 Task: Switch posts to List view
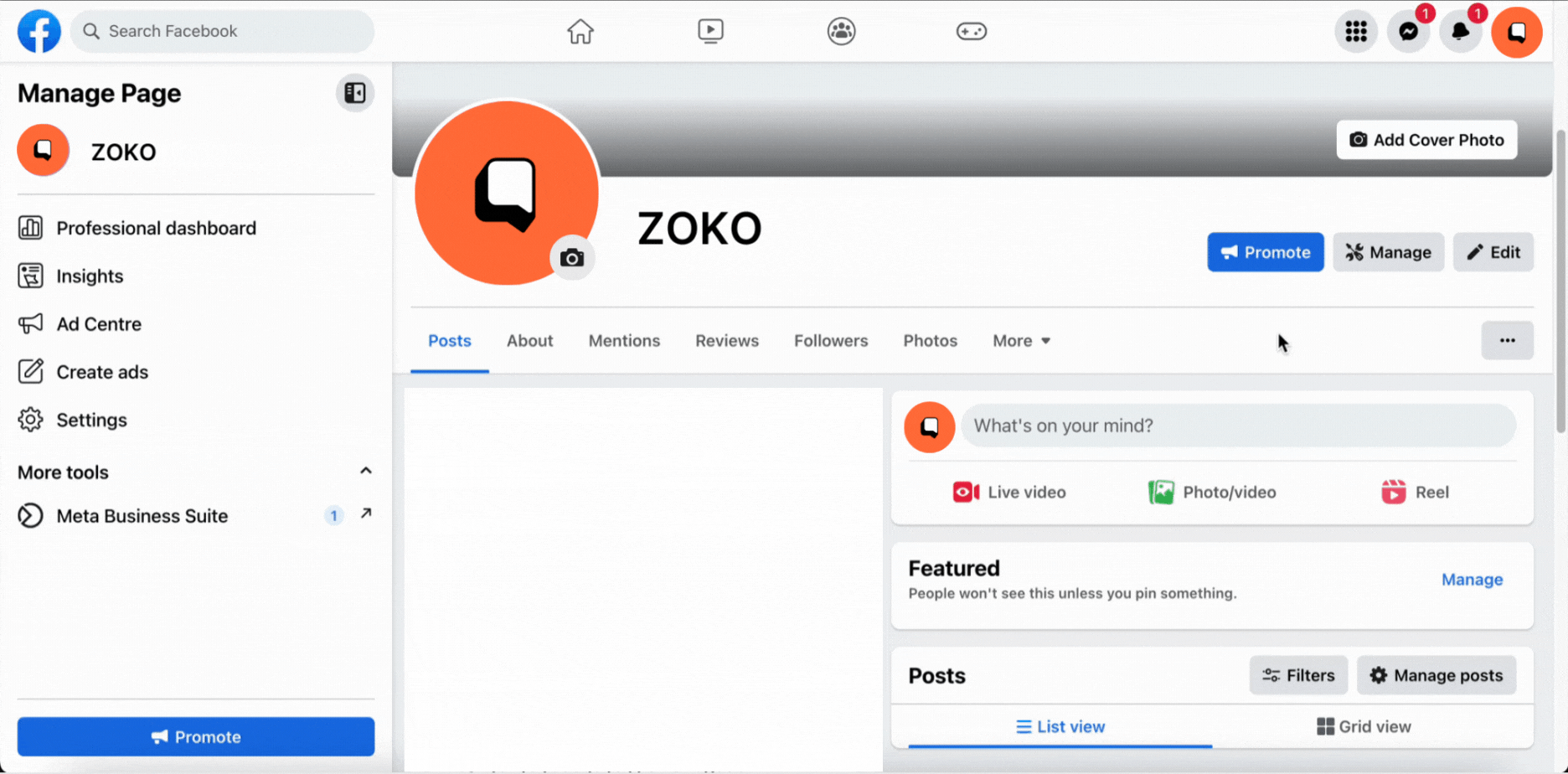pyautogui.click(x=1060, y=726)
